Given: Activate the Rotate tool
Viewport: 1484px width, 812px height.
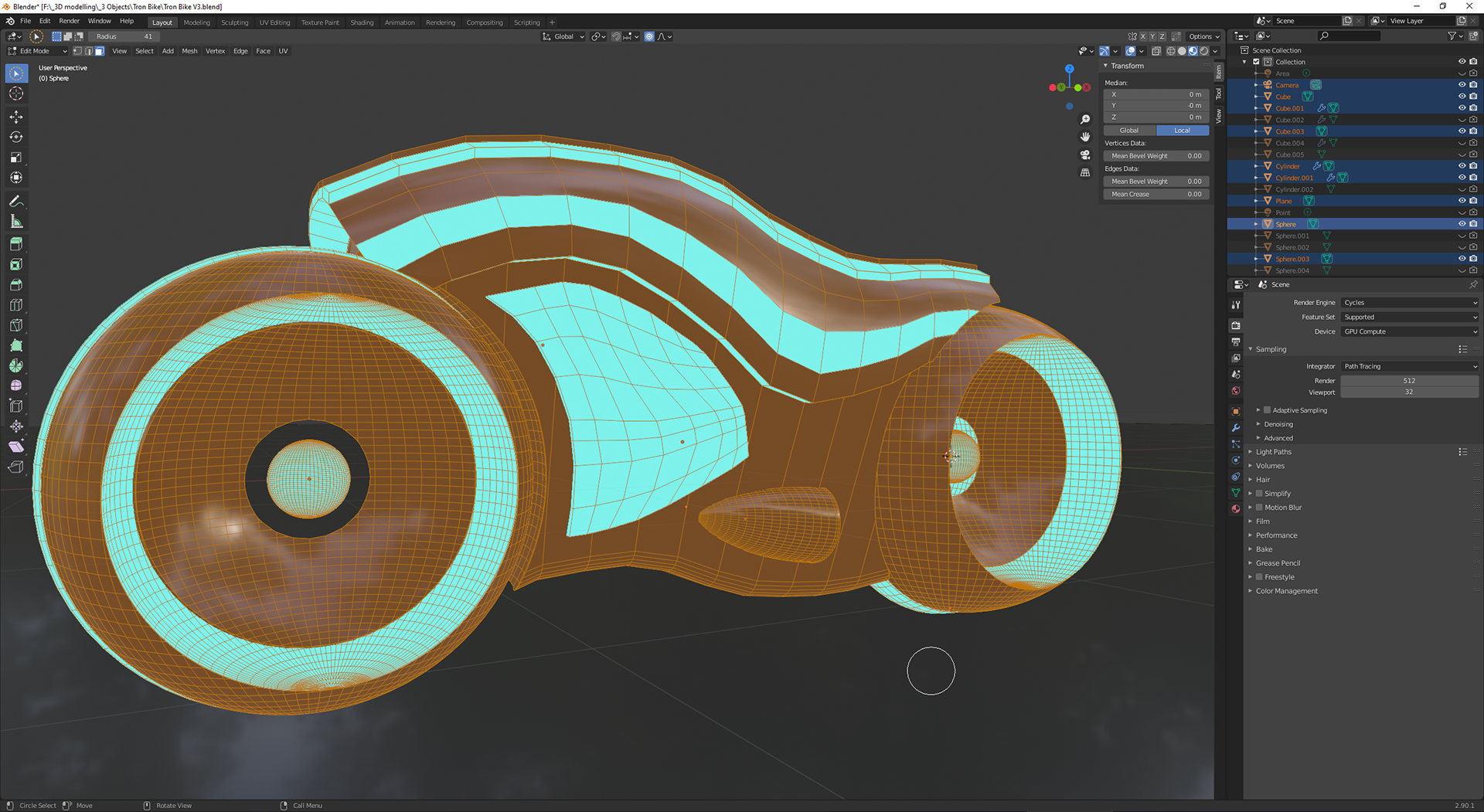Looking at the screenshot, I should coord(16,137).
